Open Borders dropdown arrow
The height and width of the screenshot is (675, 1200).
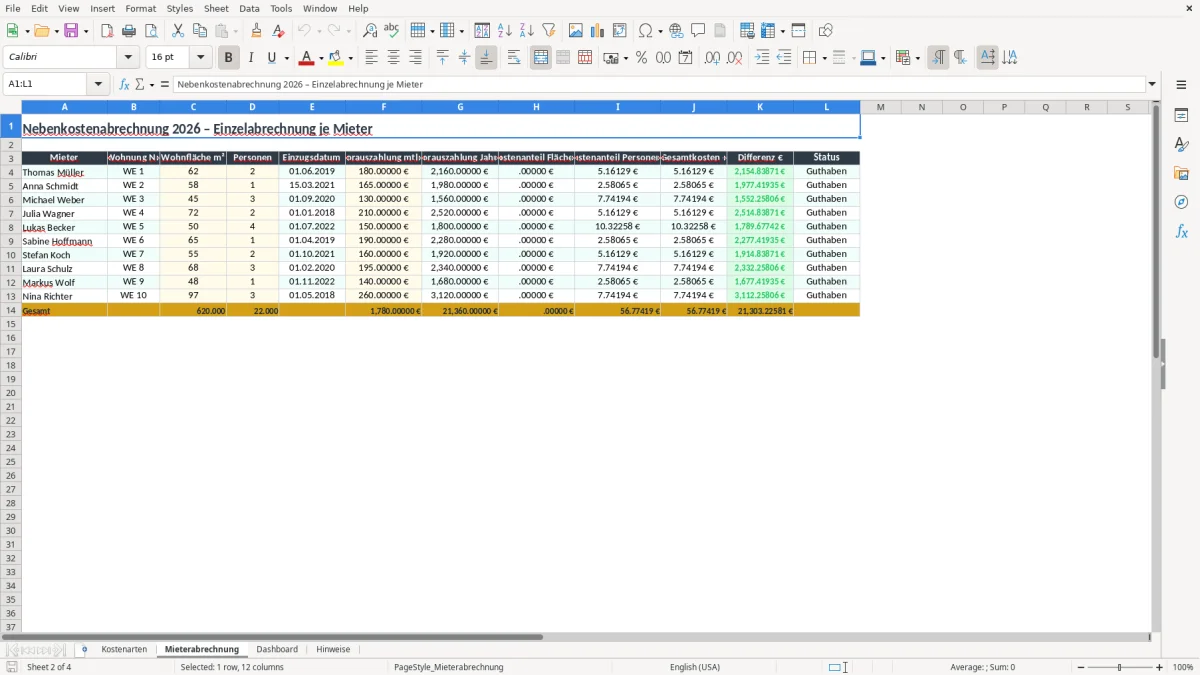coord(823,58)
